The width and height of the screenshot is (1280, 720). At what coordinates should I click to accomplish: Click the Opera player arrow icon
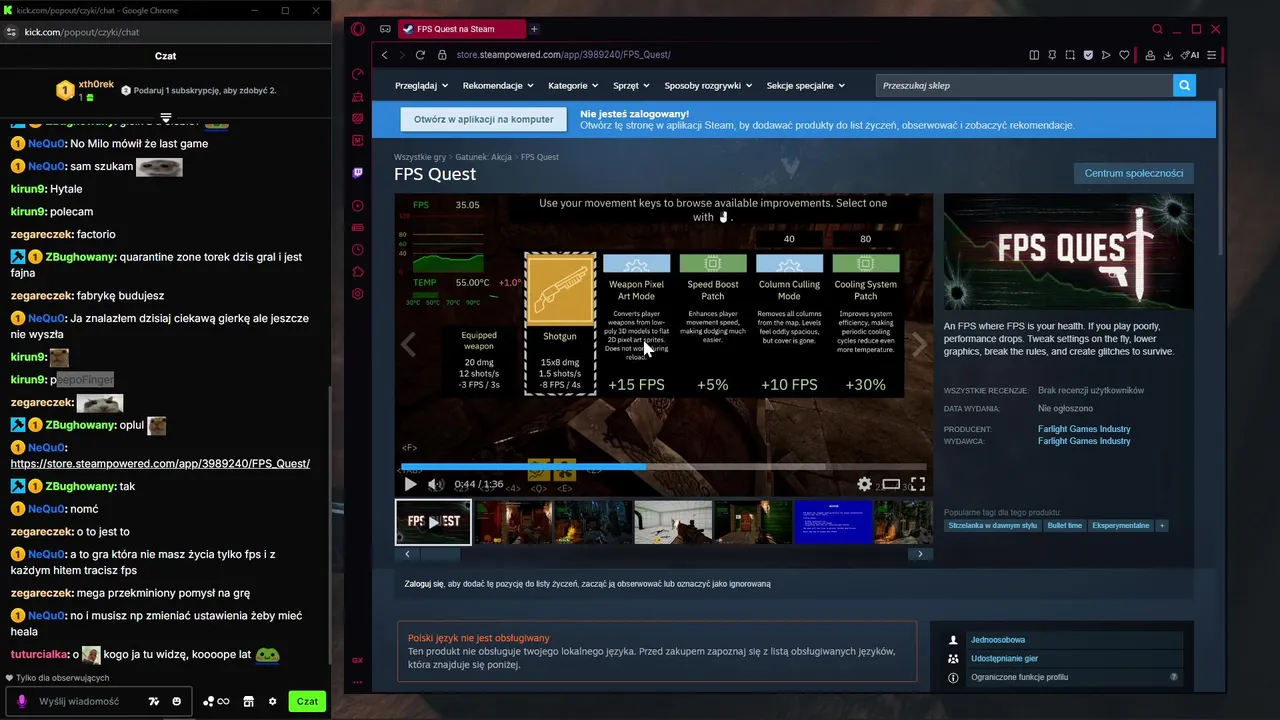[1106, 55]
